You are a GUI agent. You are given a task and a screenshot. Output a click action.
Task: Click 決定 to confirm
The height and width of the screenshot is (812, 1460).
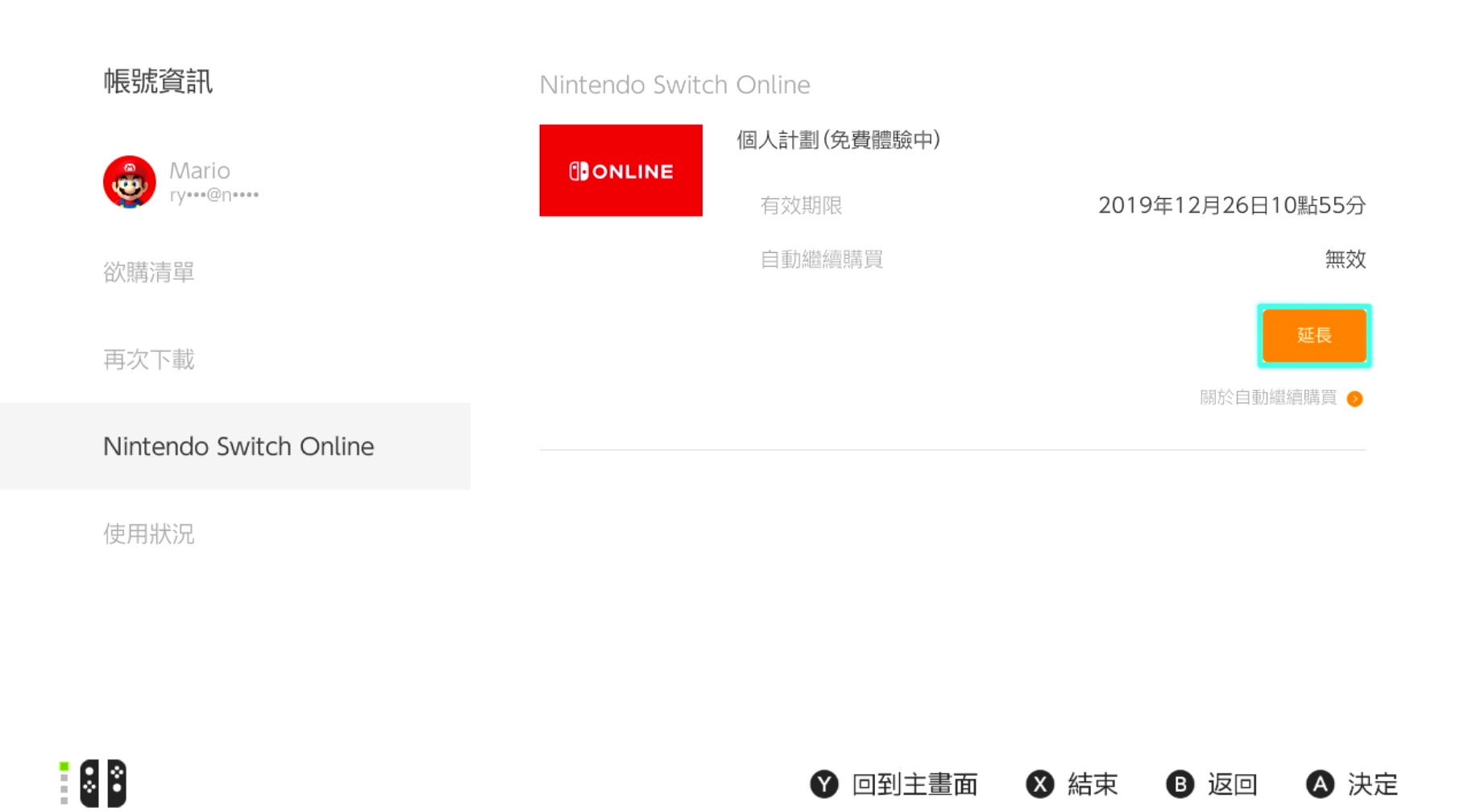[x=1373, y=784]
